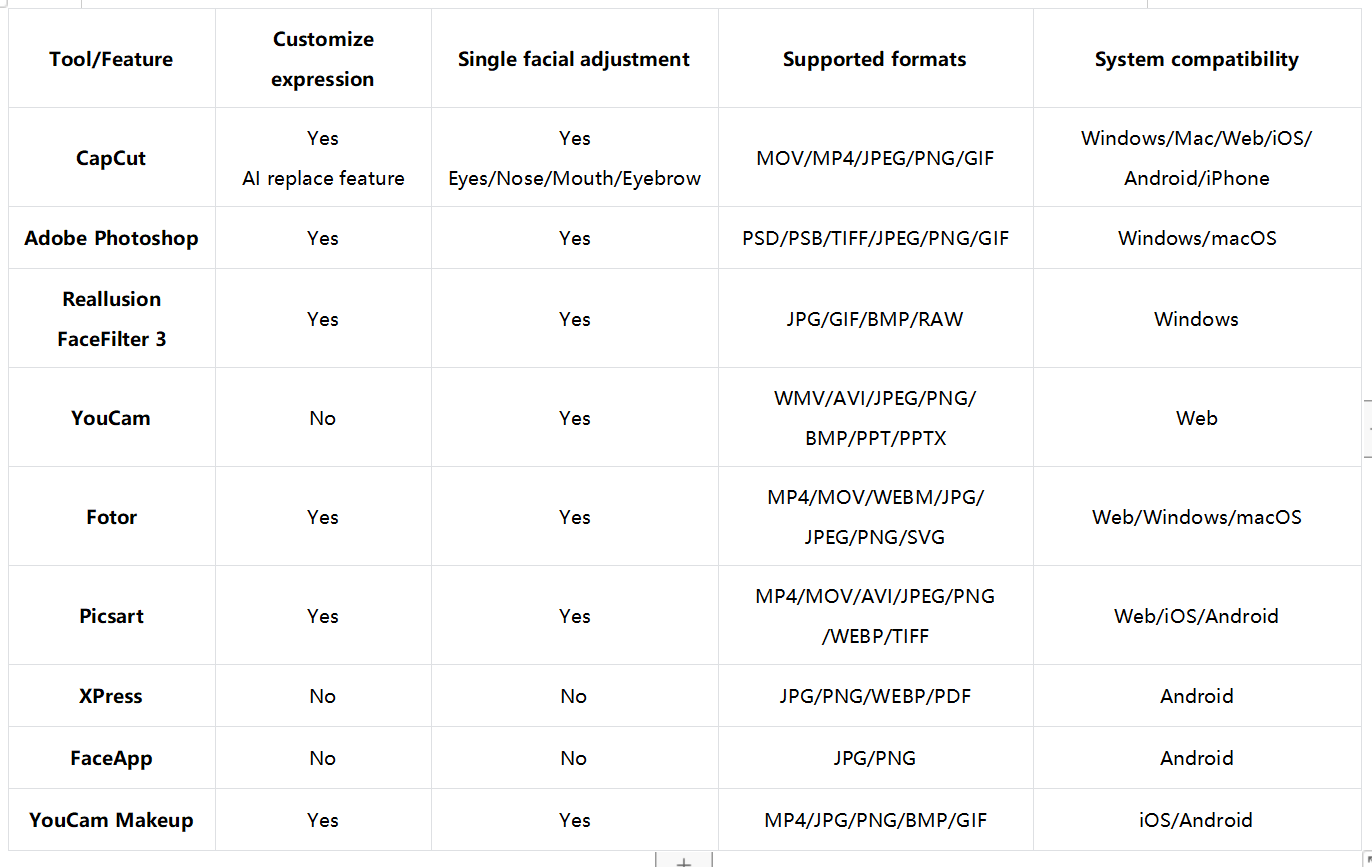1372x867 pixels.
Task: Click the AI replace feature text
Action: 323,179
